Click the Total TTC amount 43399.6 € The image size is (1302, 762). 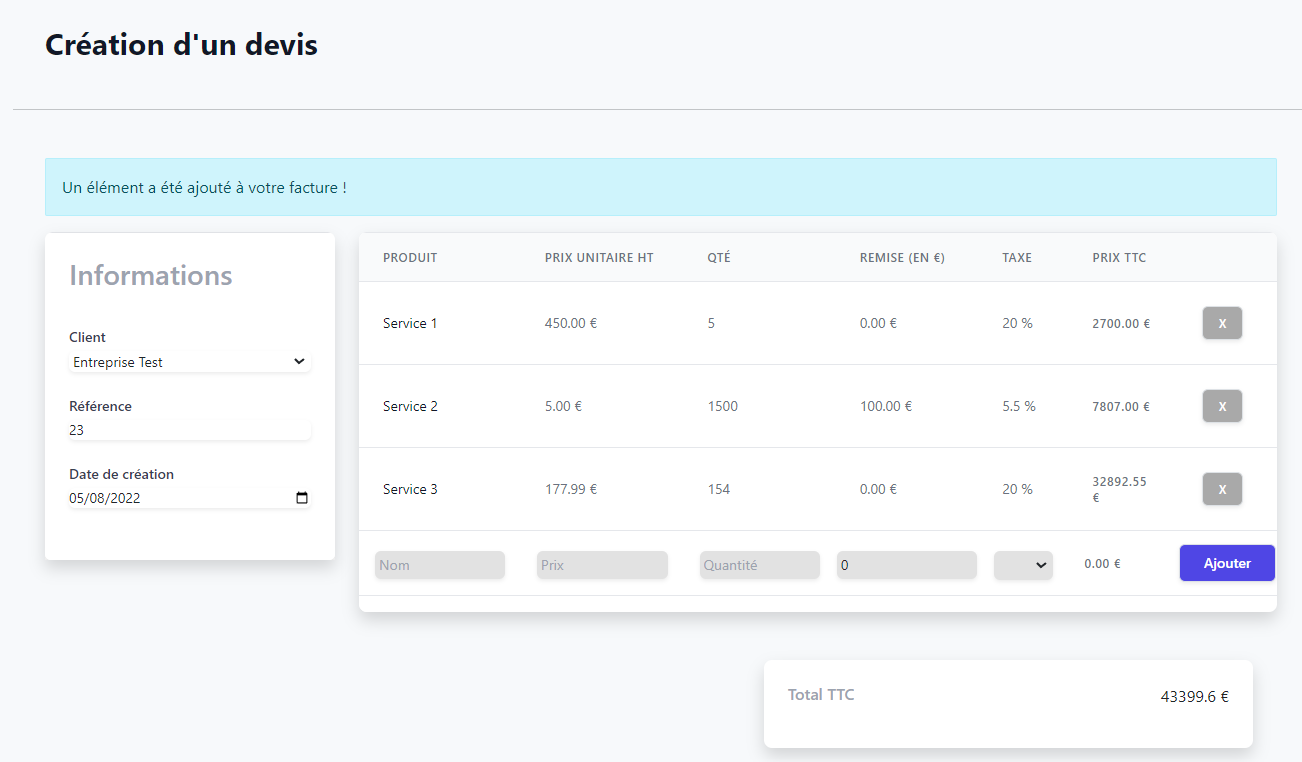1194,696
